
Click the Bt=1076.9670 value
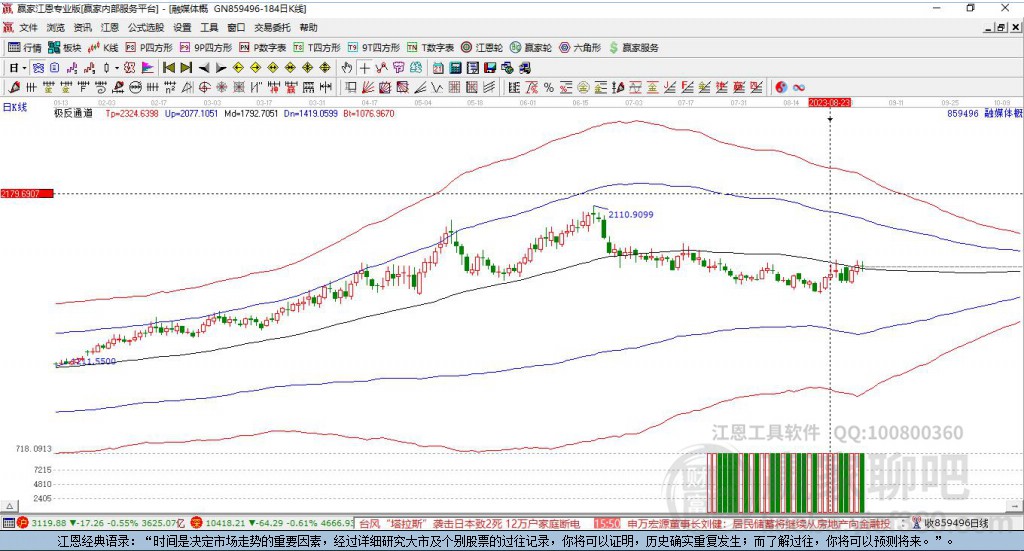[369, 114]
